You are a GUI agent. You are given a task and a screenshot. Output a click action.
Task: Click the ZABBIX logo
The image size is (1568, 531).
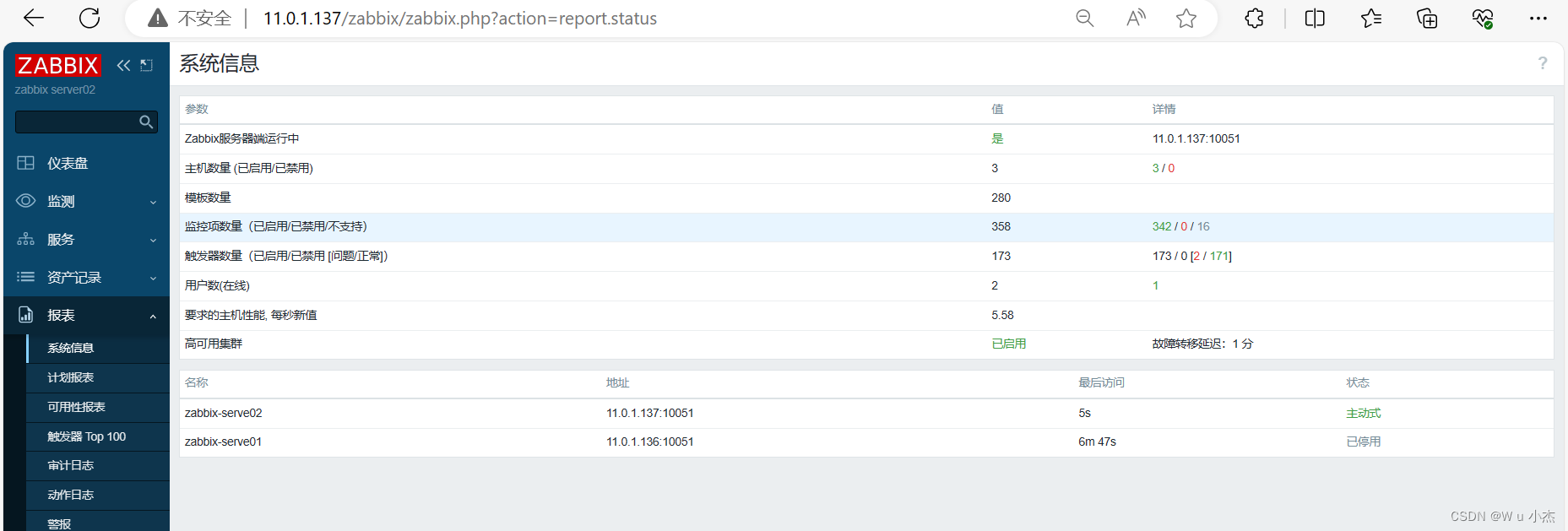coord(57,66)
